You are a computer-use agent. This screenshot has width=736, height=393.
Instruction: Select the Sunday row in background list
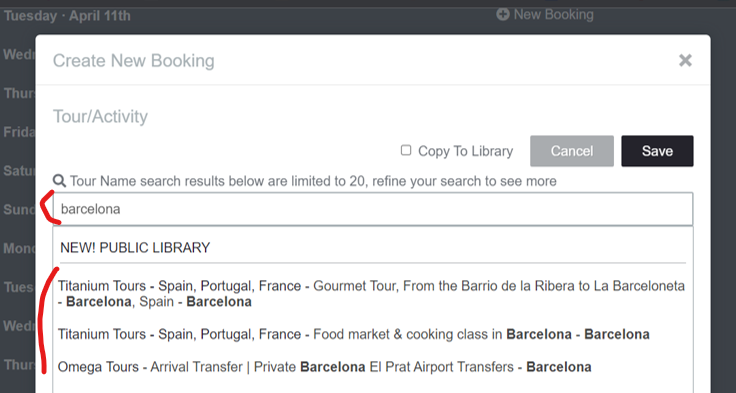pos(19,209)
